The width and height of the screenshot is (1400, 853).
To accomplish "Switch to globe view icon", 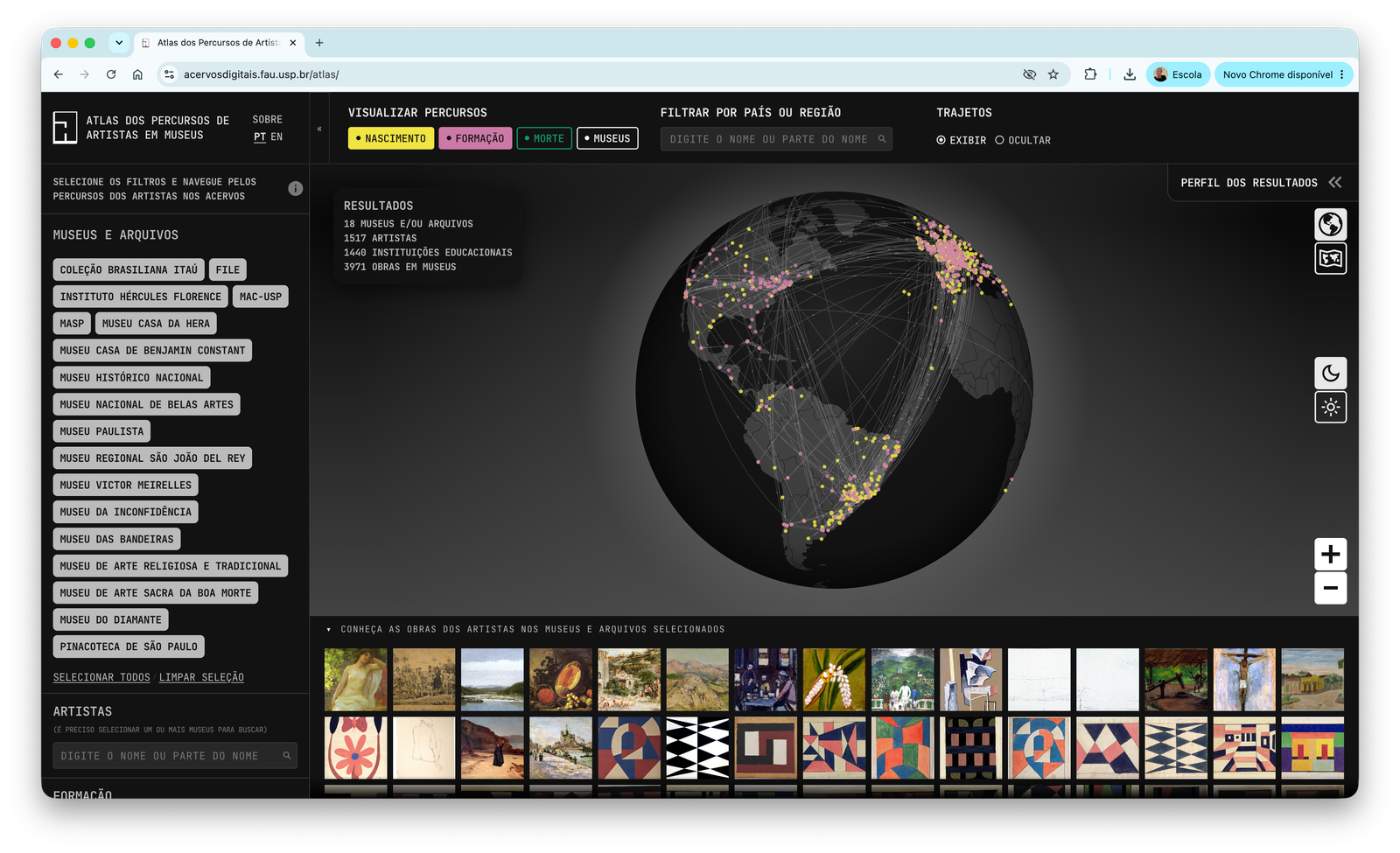I will 1330,225.
